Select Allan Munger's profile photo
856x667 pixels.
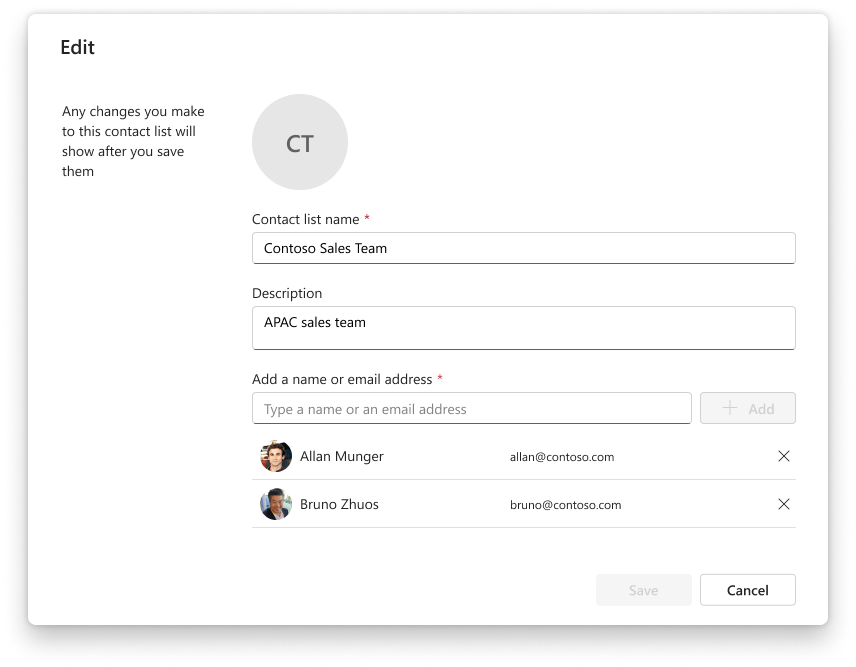pos(275,456)
